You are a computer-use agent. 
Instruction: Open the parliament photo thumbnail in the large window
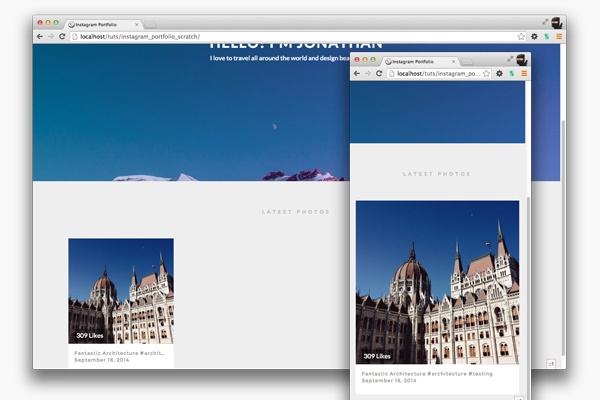tap(121, 291)
